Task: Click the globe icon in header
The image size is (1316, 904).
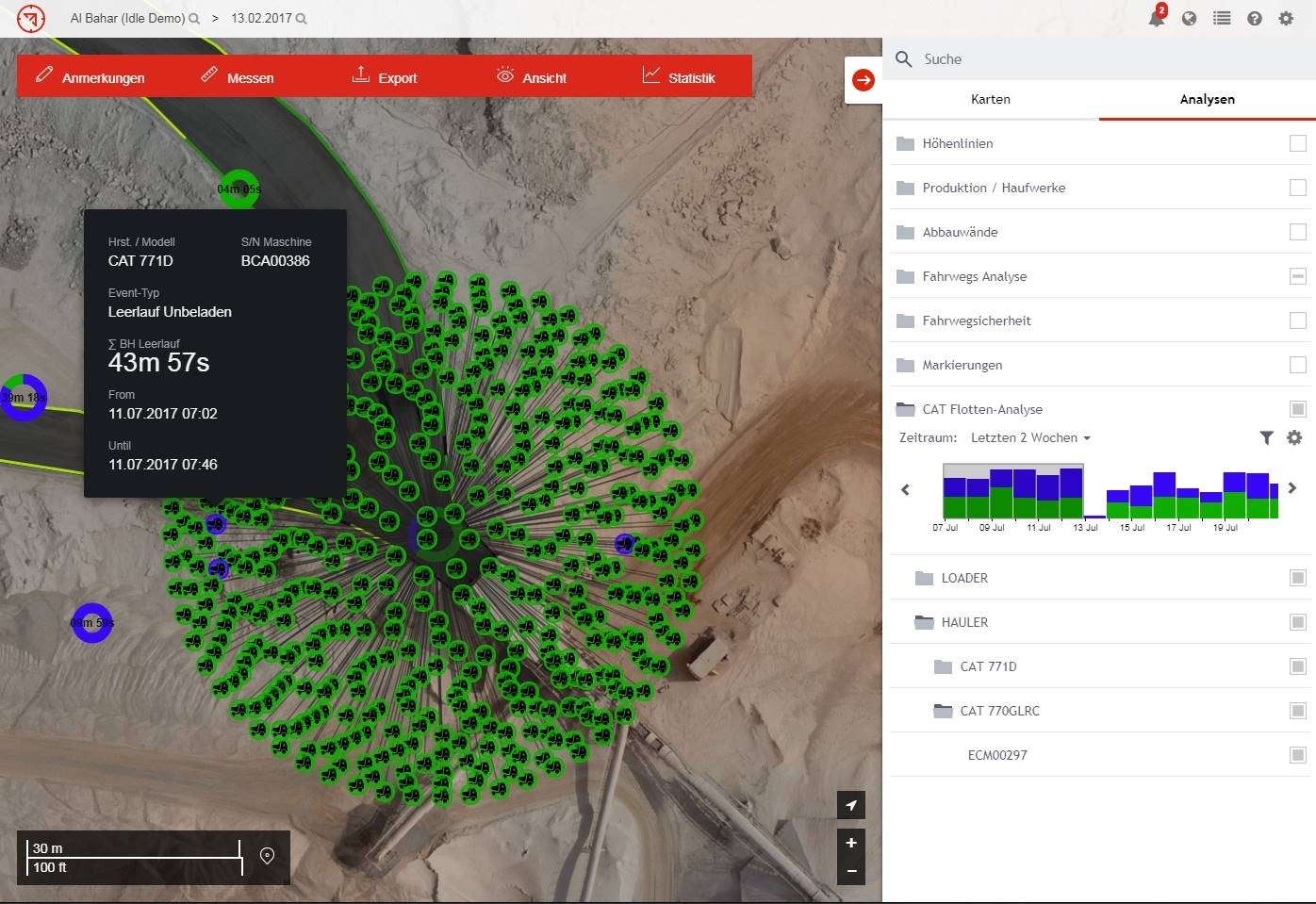Action: (1189, 19)
